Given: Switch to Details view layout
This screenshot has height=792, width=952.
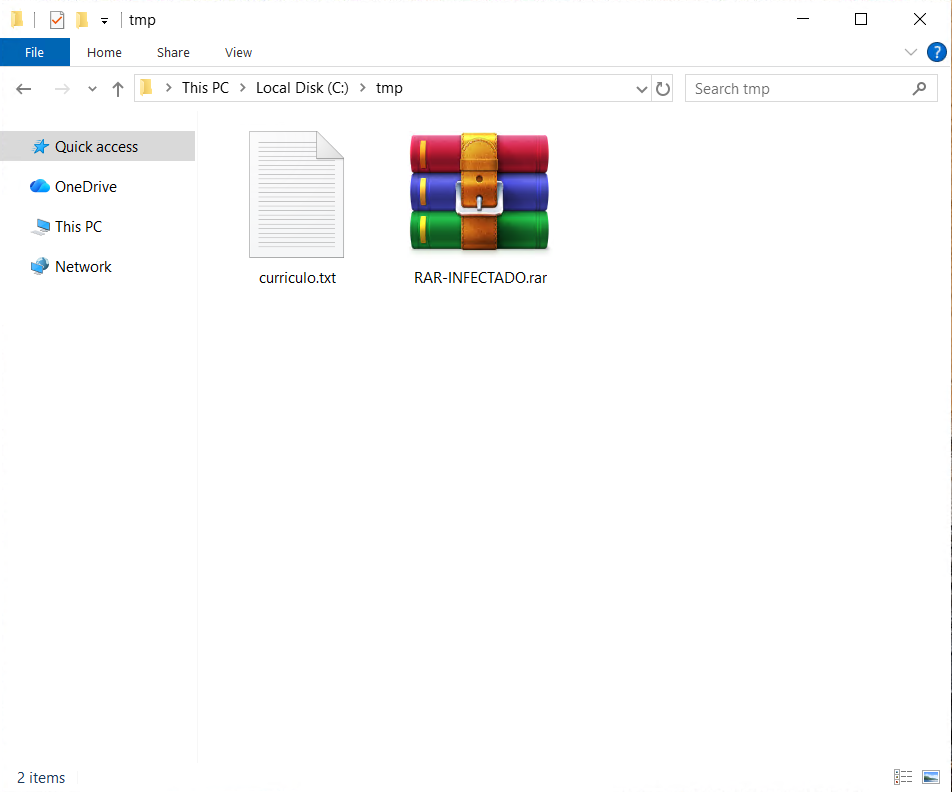Looking at the screenshot, I should [903, 777].
